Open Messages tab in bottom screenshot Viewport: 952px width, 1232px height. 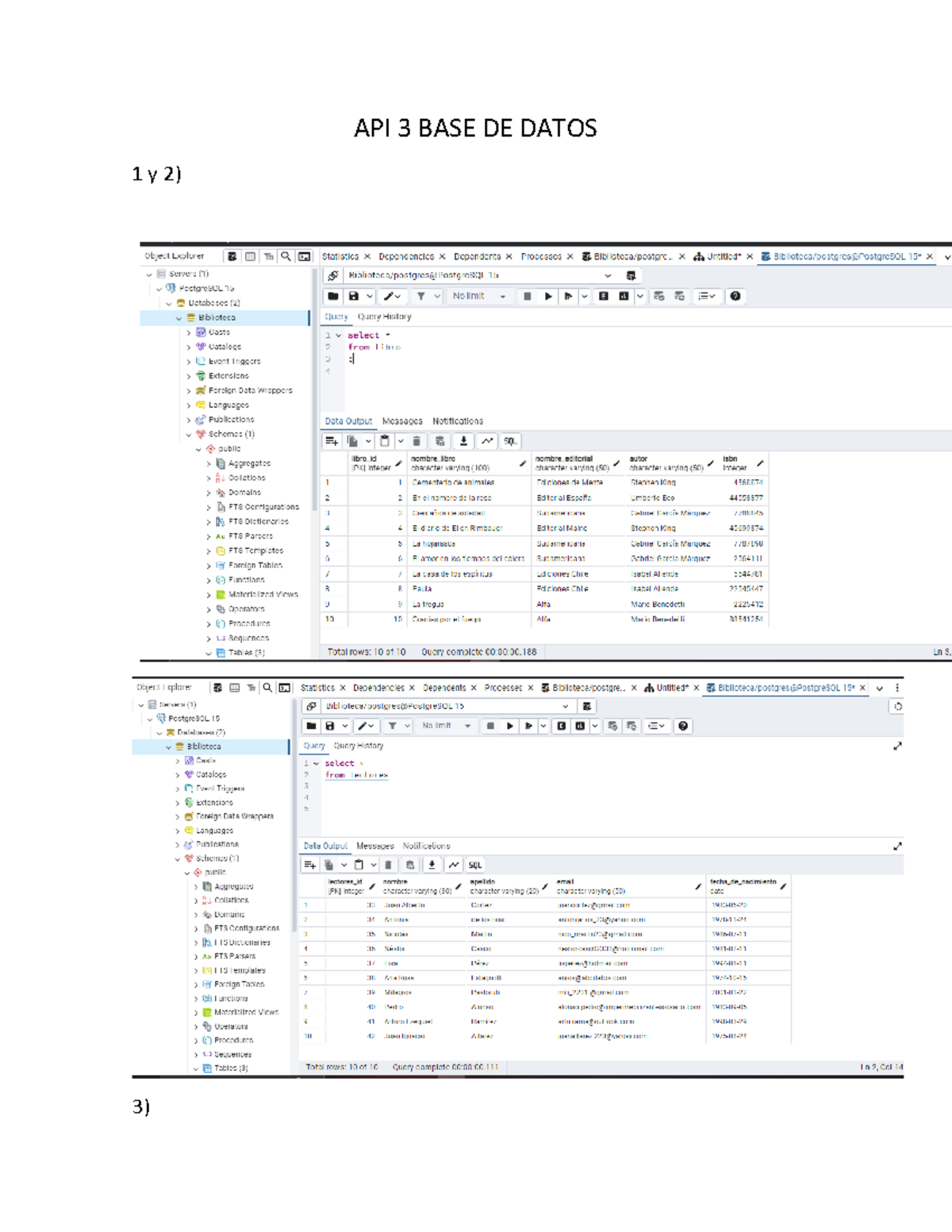tap(375, 846)
